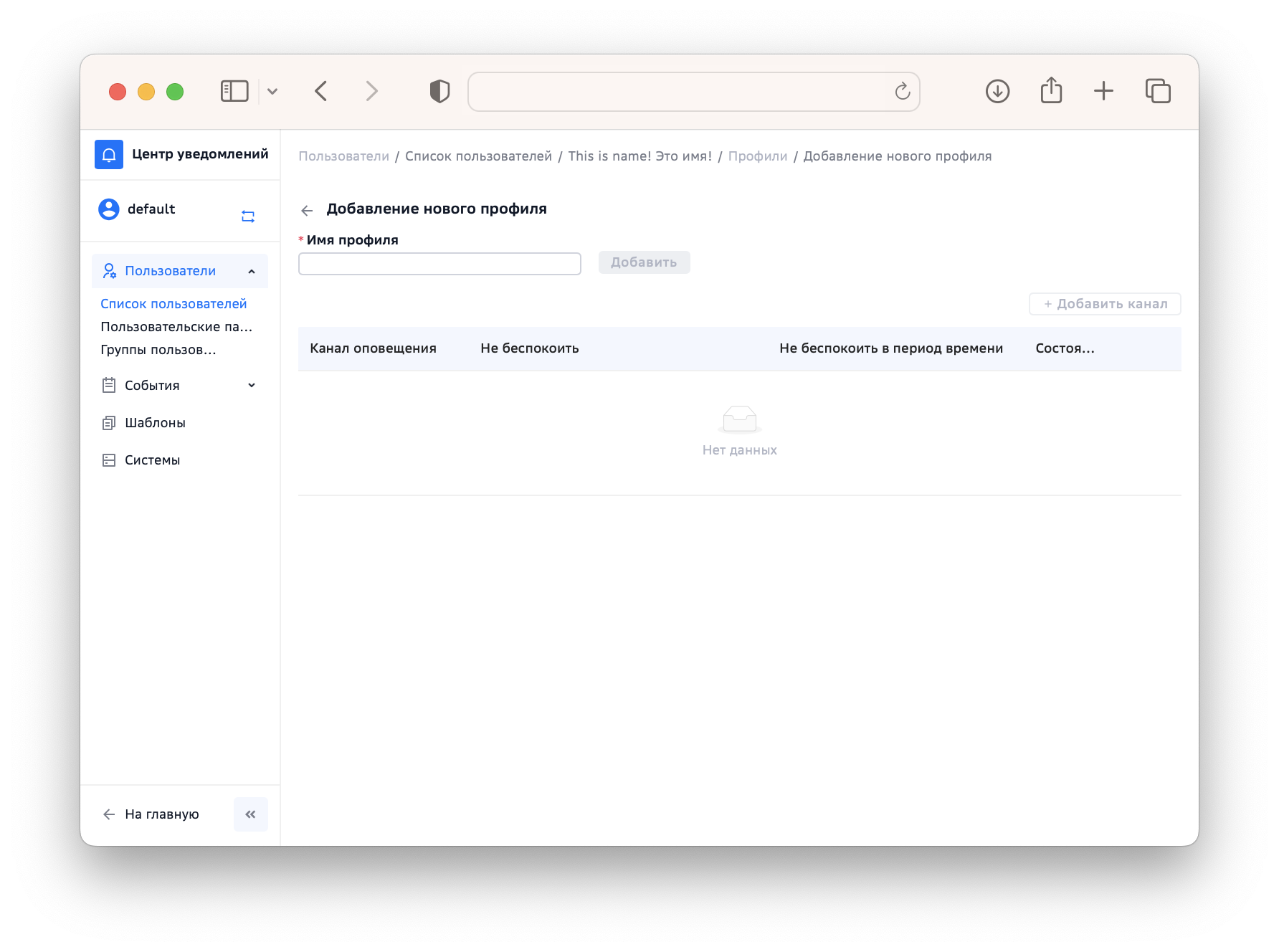The height and width of the screenshot is (952, 1279).
Task: Click Список пользователей breadcrumb
Action: [x=478, y=156]
